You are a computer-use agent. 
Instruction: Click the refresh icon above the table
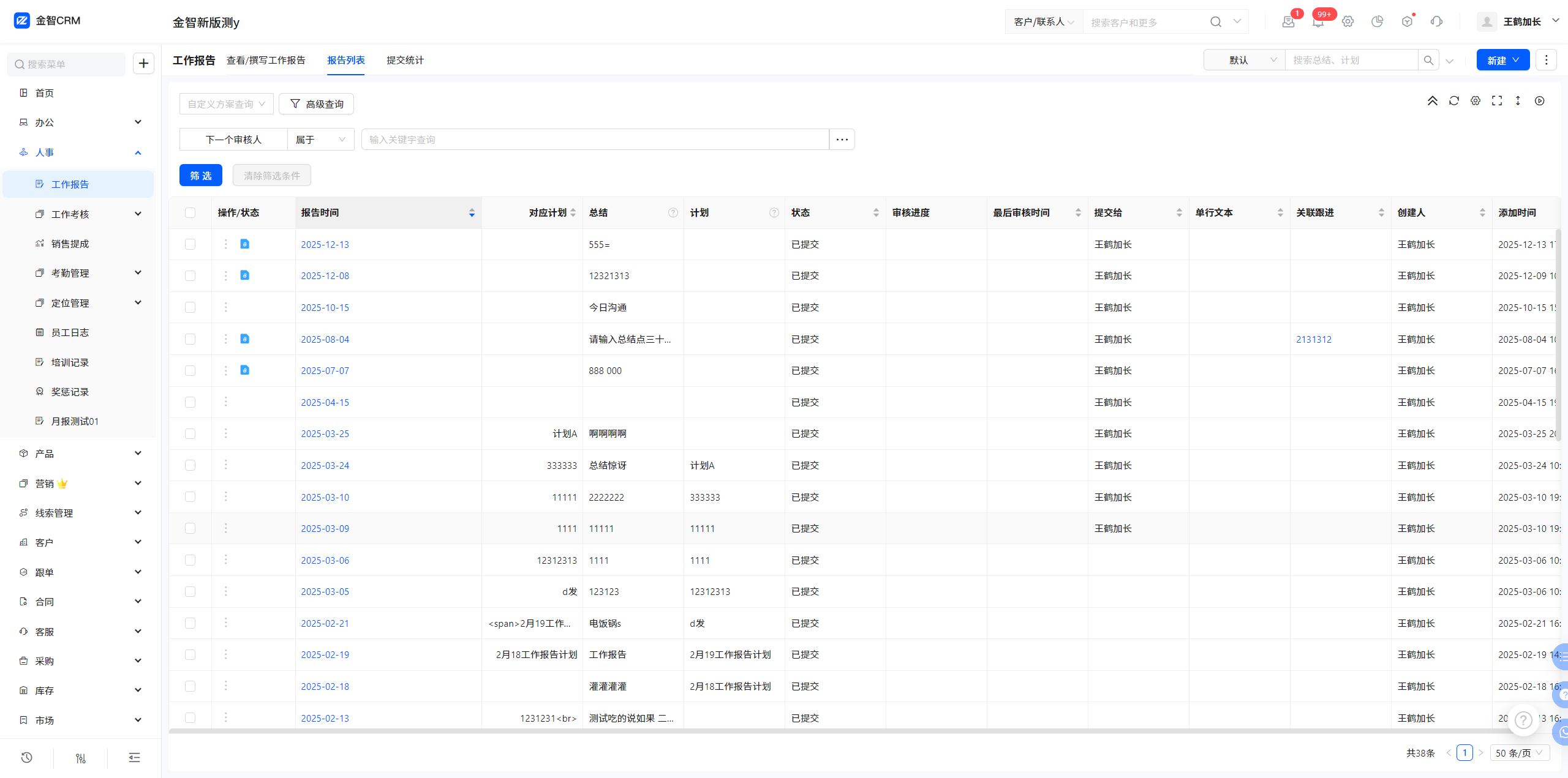pyautogui.click(x=1453, y=101)
